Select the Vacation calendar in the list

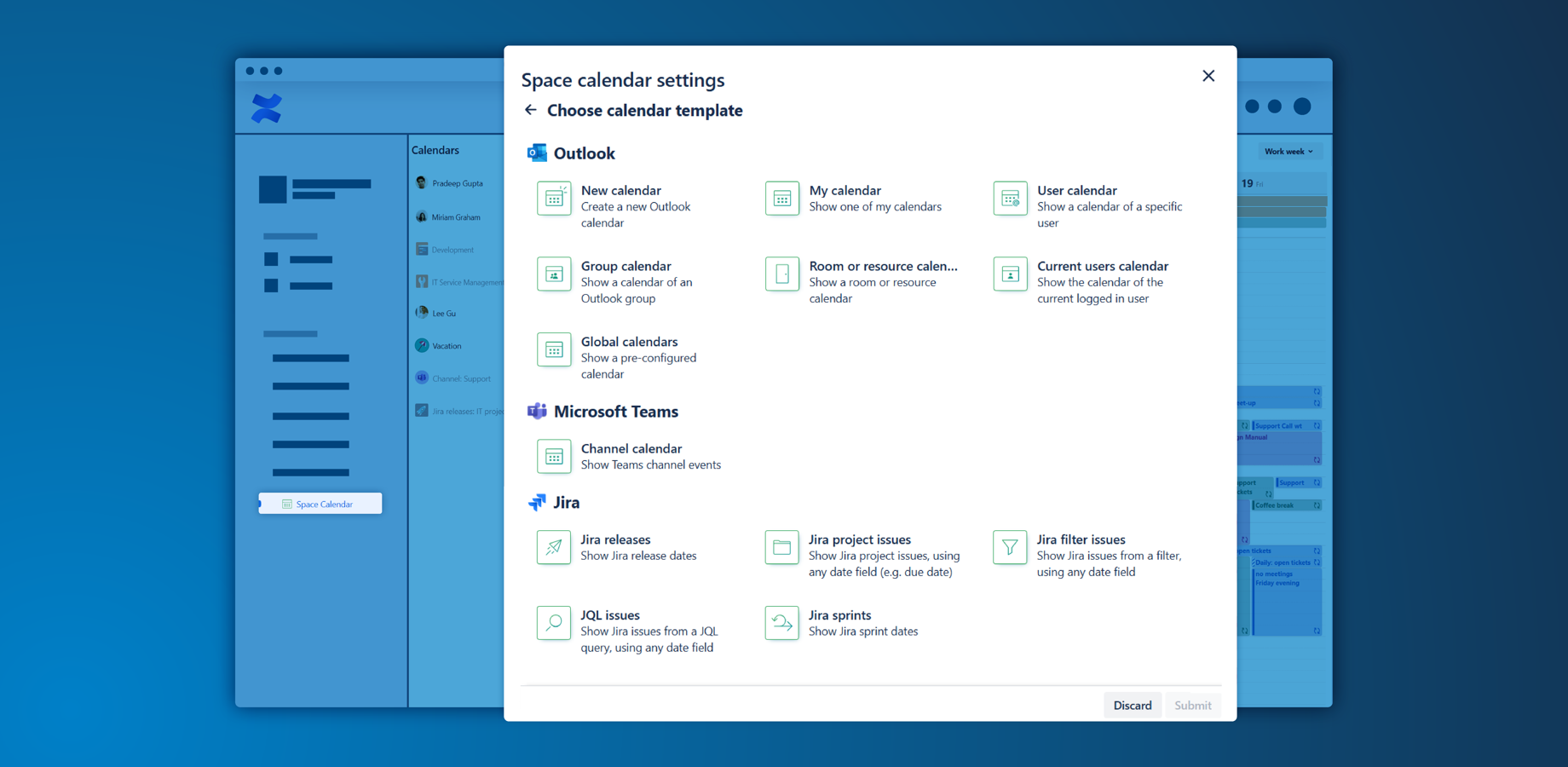[446, 346]
